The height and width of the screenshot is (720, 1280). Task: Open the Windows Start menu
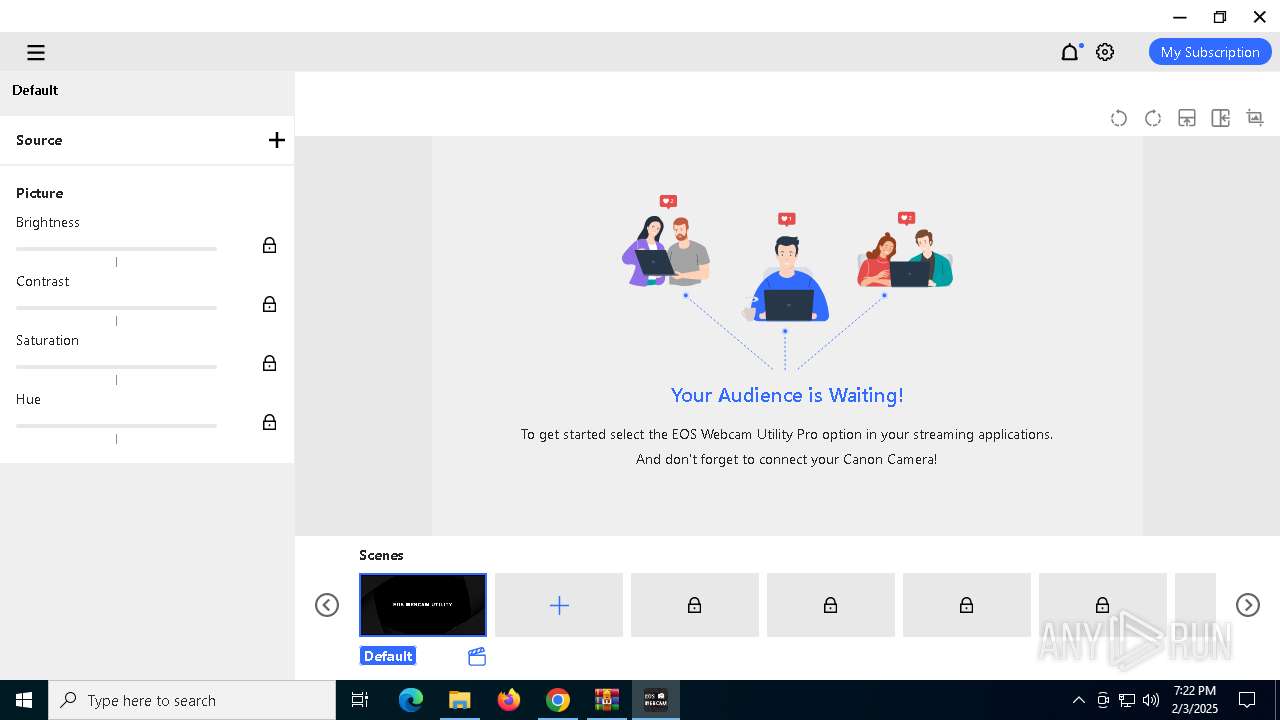24,700
